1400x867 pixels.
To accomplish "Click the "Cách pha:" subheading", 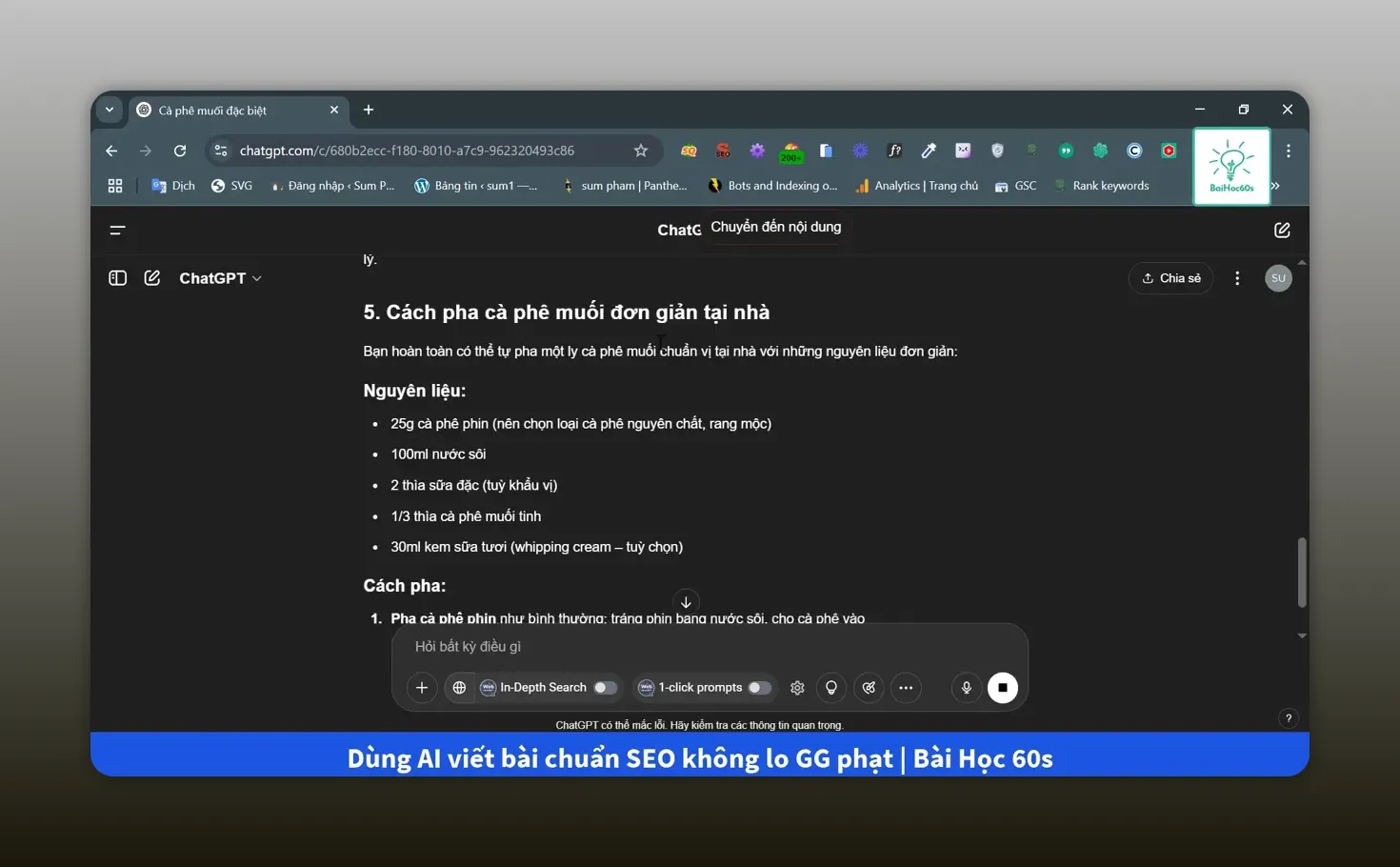I will click(405, 586).
